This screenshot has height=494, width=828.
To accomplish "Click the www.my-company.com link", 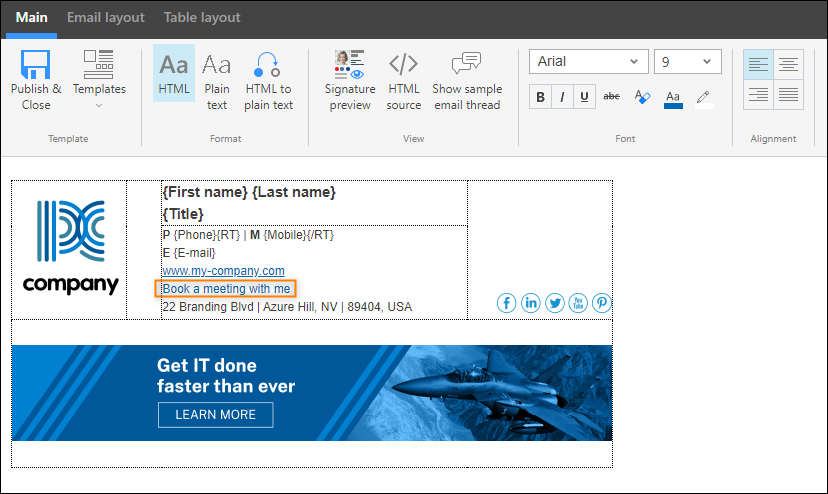I will click(x=223, y=271).
